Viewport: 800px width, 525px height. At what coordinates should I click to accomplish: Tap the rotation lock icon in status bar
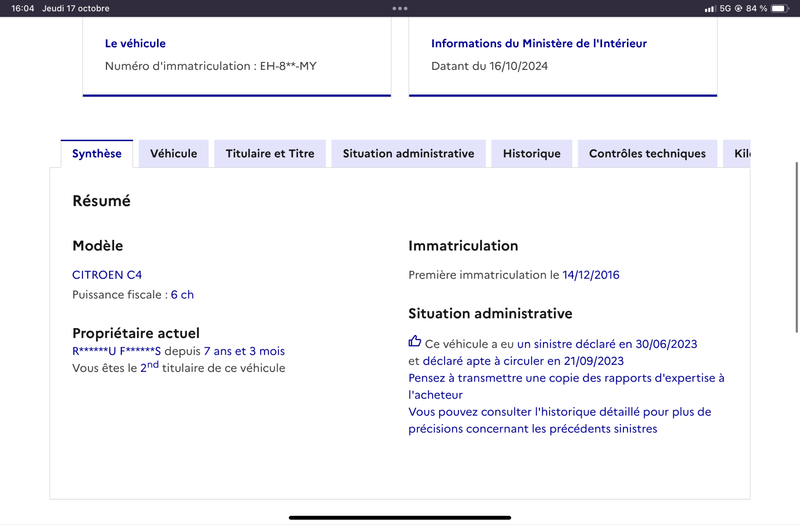[x=738, y=9]
